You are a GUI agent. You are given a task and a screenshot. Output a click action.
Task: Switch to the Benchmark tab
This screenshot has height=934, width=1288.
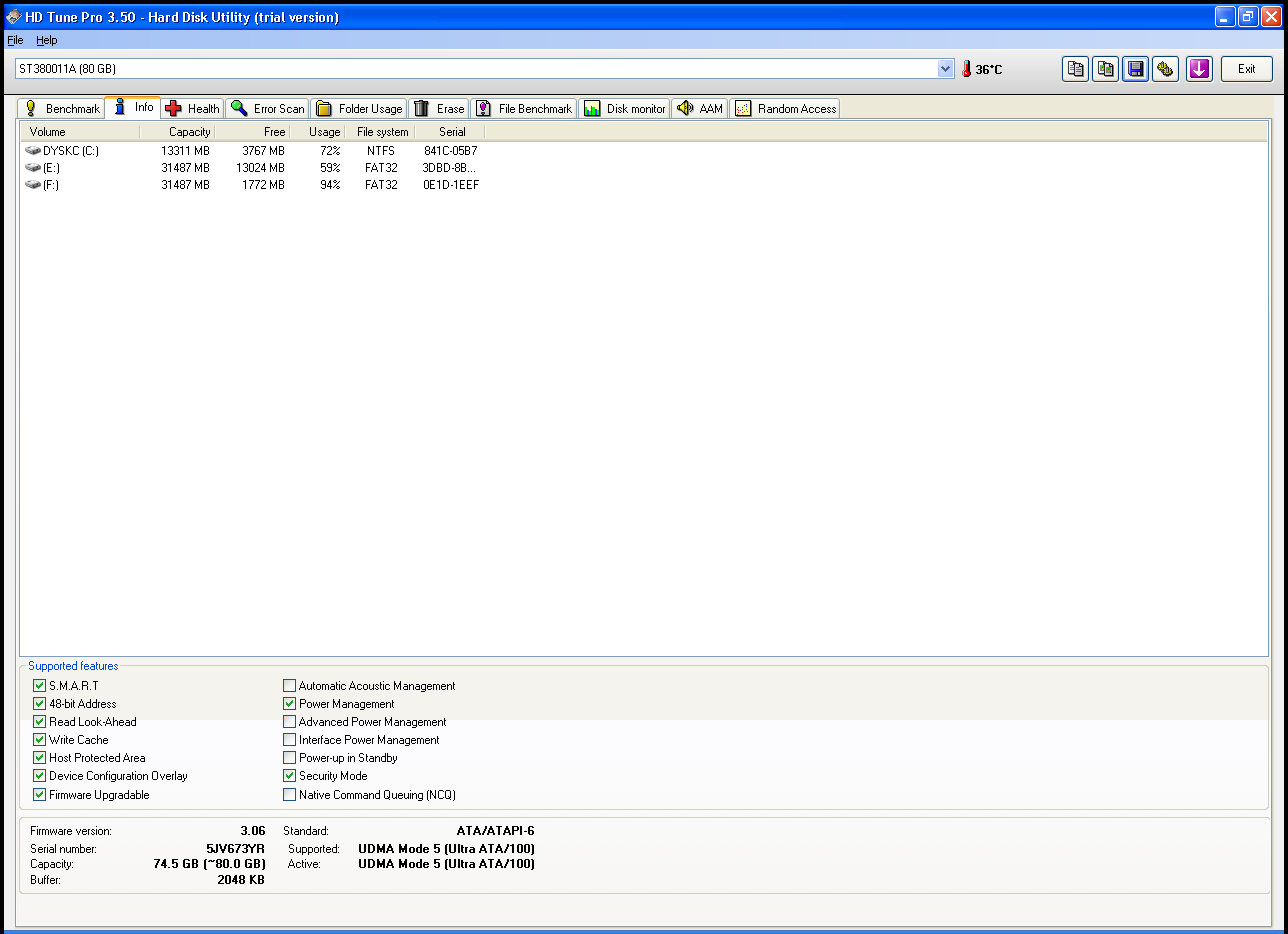62,108
